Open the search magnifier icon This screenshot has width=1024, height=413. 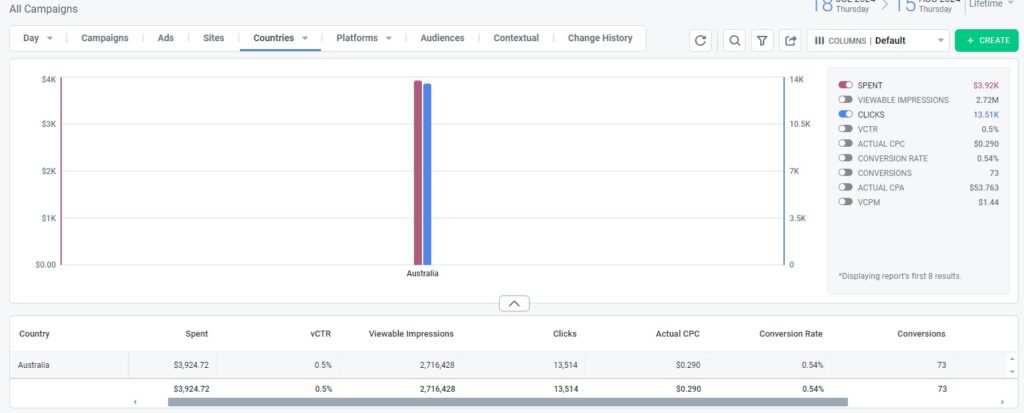pyautogui.click(x=735, y=41)
